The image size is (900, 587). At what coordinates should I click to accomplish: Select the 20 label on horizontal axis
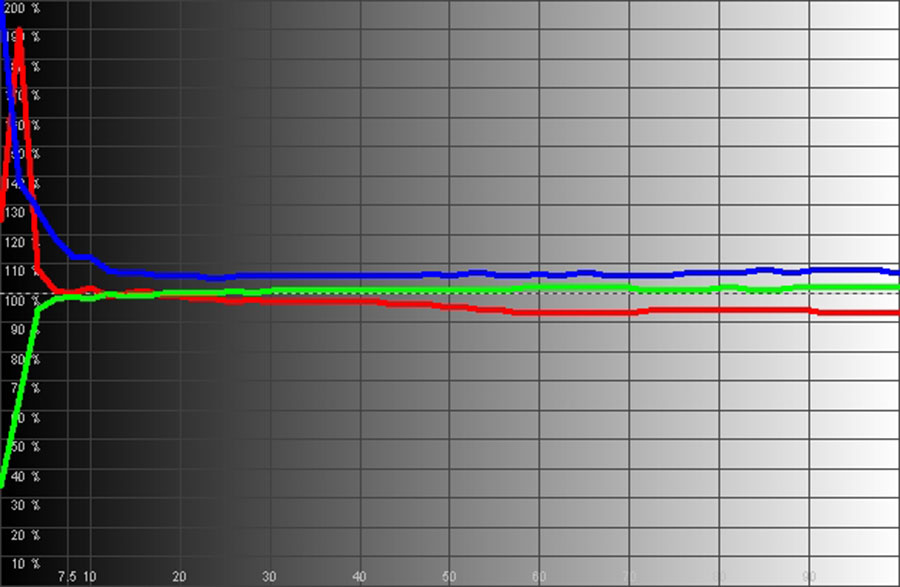tap(180, 577)
